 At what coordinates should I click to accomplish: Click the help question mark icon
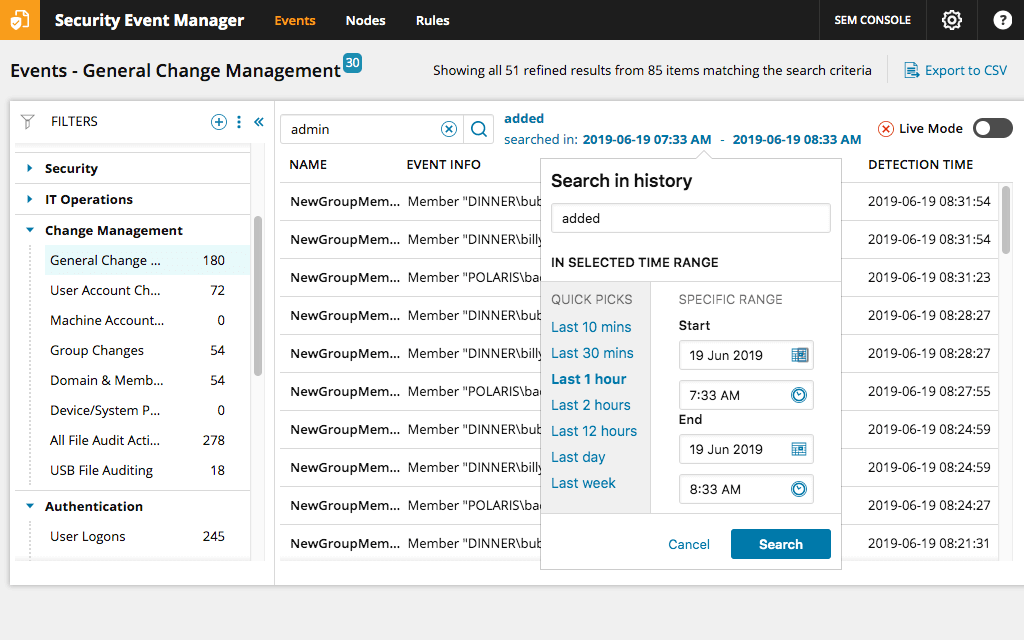tap(1002, 20)
